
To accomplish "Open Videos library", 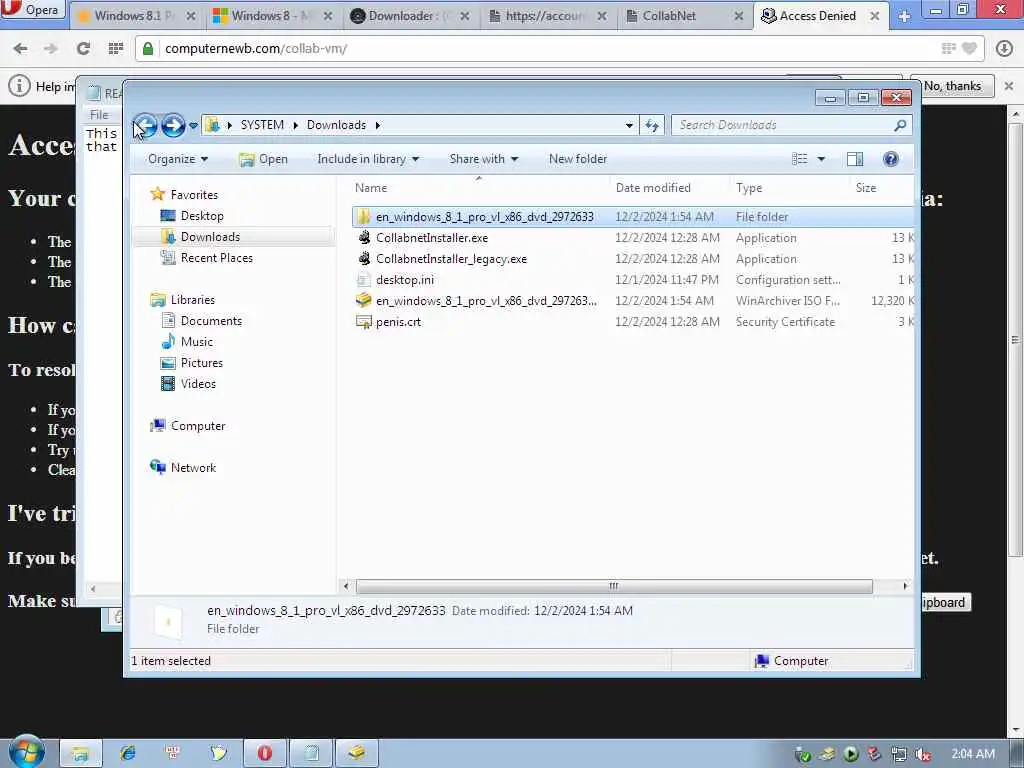I will (x=198, y=383).
